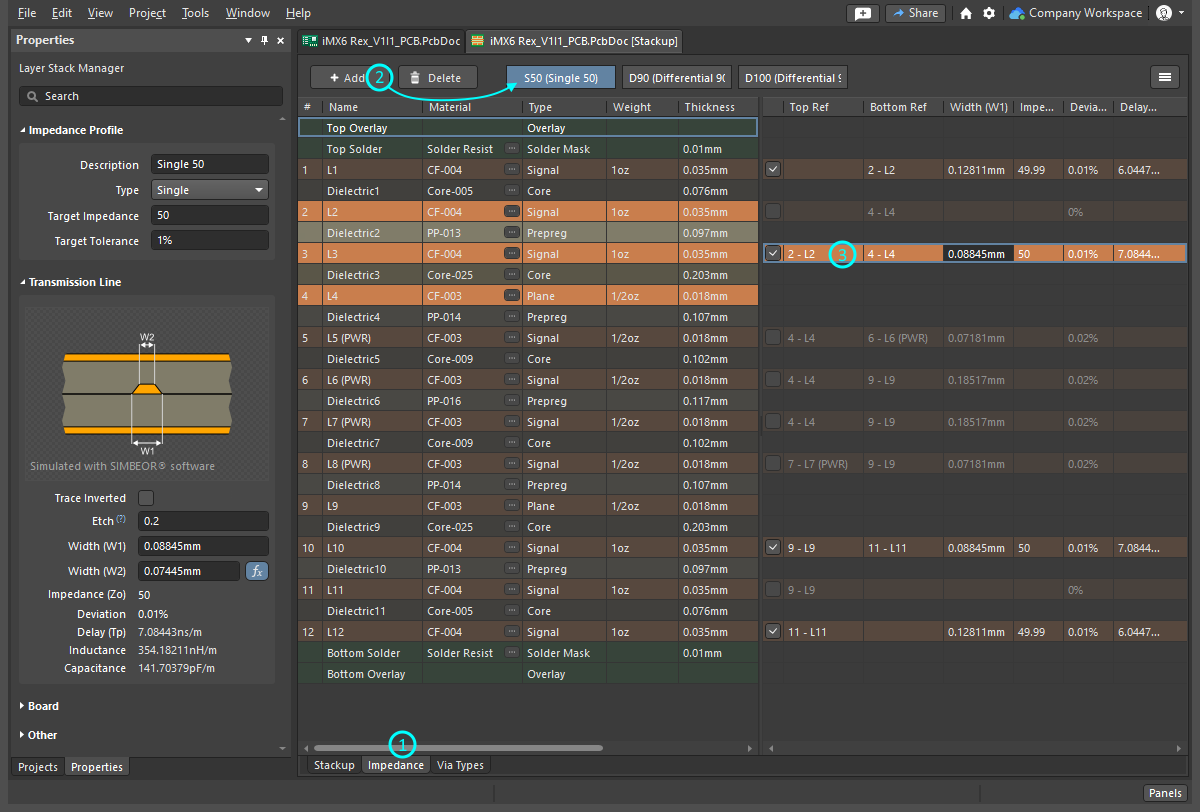Viewport: 1200px width, 812px height.
Task: Click the search icon in Layer Stack Manager
Action: [32, 96]
